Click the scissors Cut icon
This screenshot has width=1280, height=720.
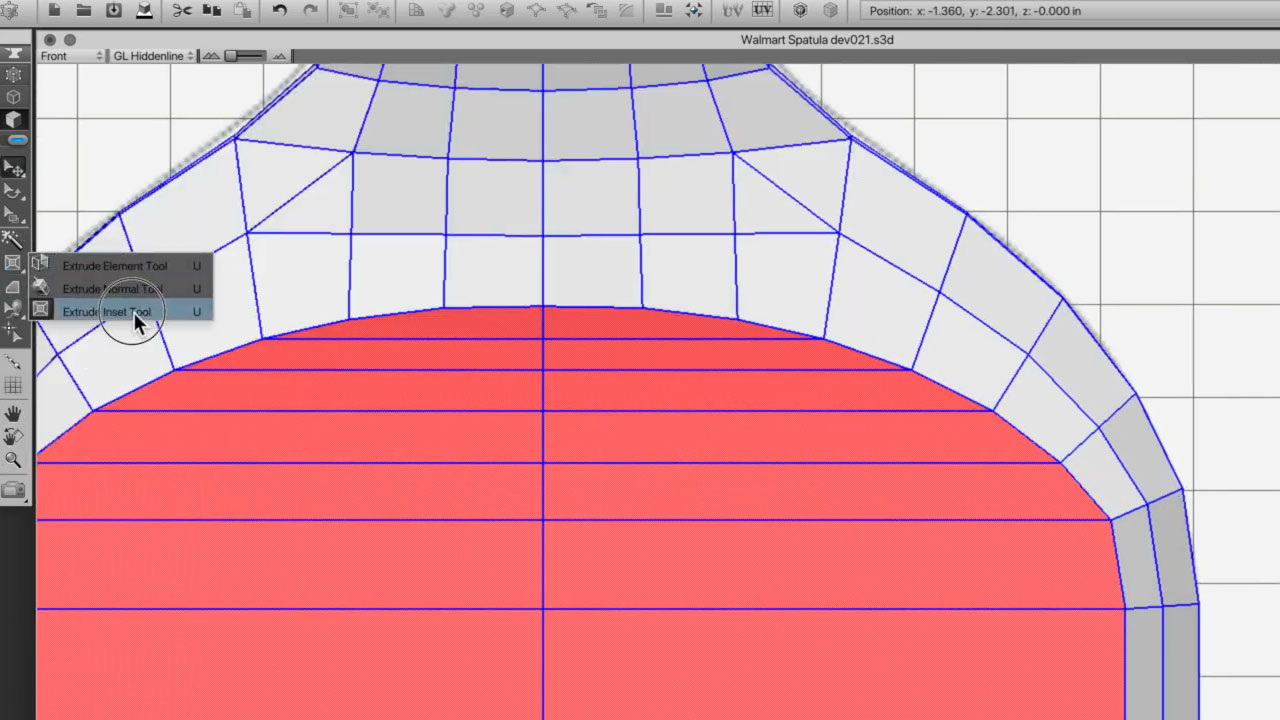(181, 11)
